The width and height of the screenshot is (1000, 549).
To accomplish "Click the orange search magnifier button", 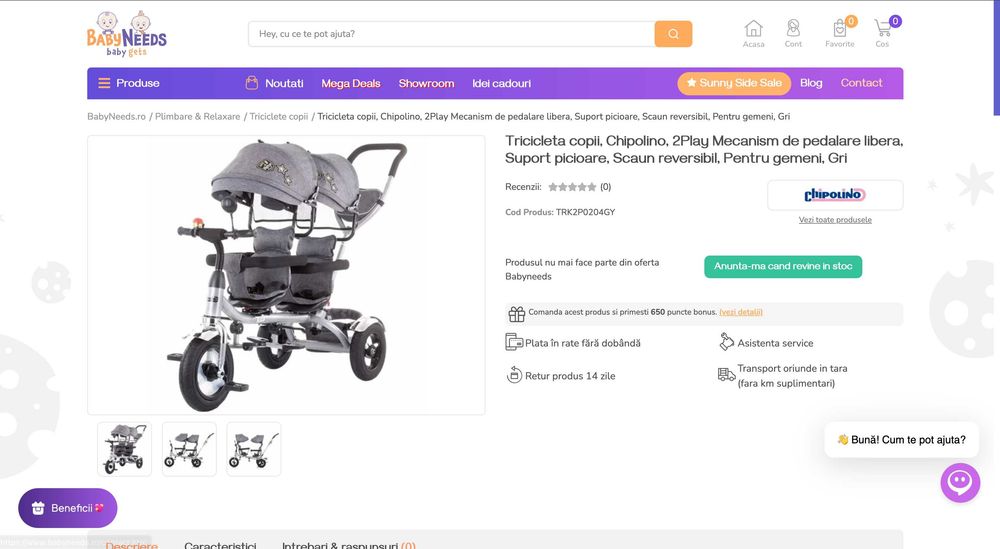I will coord(673,34).
